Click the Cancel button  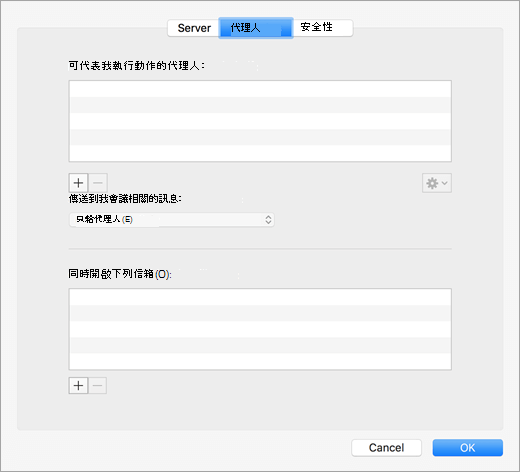(x=386, y=448)
